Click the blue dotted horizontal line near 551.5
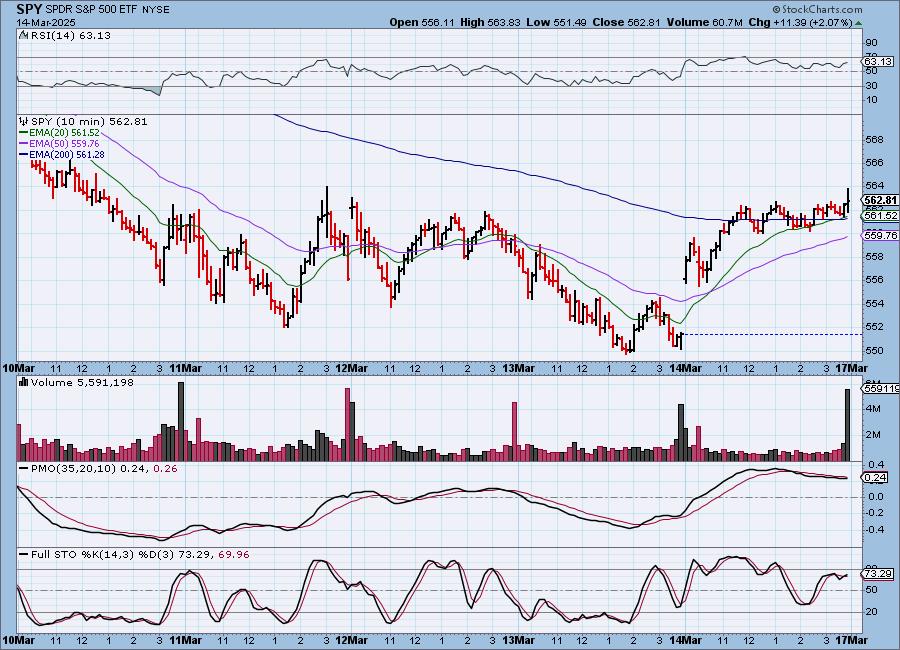 (772, 334)
